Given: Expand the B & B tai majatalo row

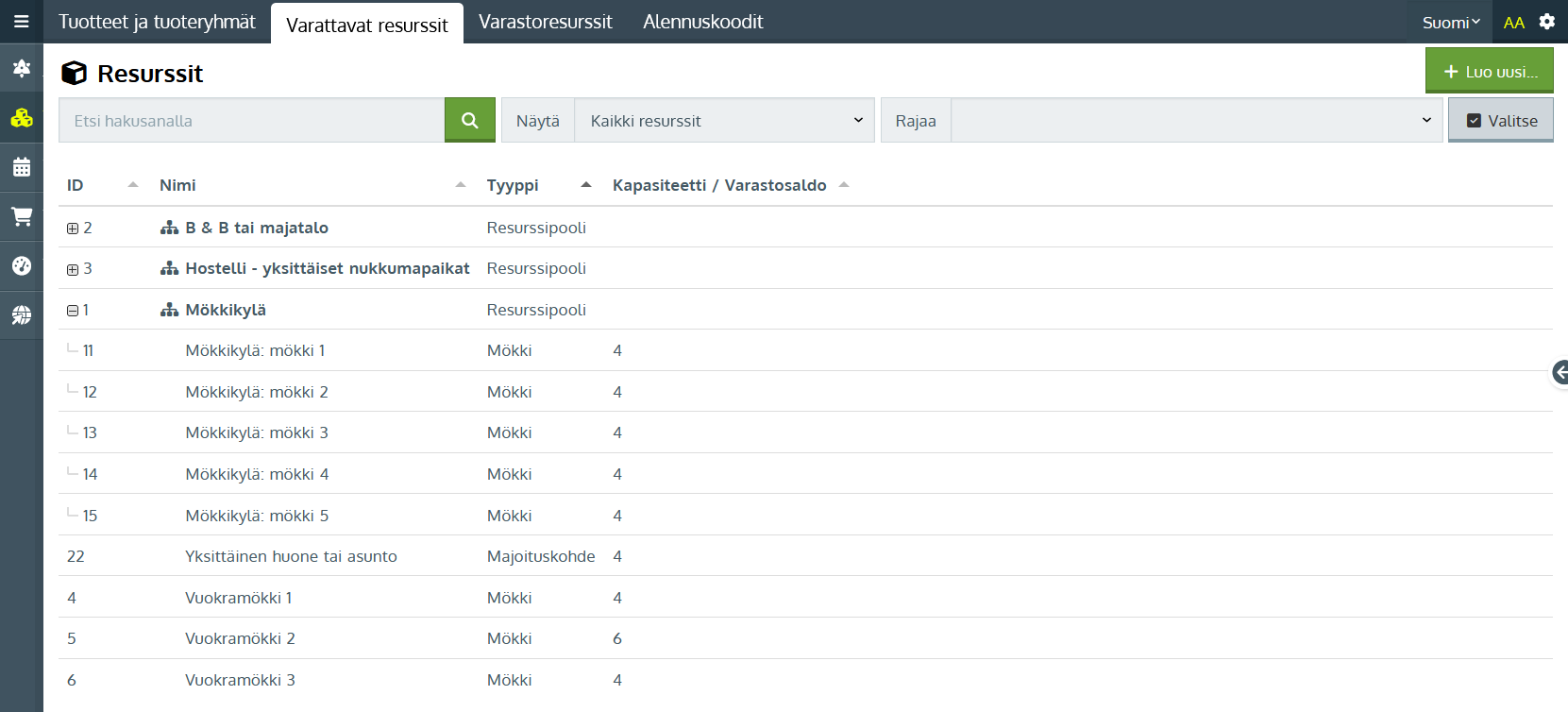Looking at the screenshot, I should pos(73,229).
